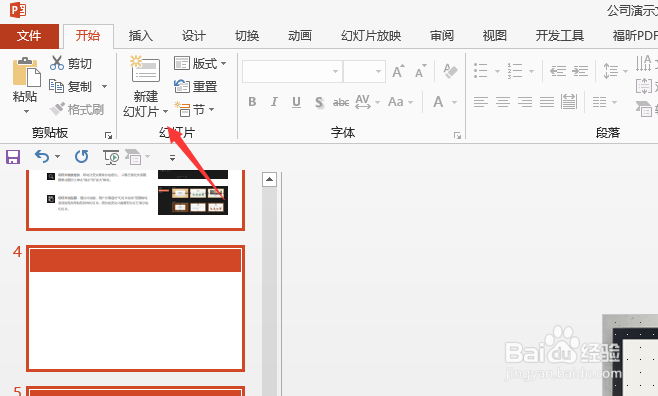The width and height of the screenshot is (658, 396).
Task: Open Font Color dropdown arrow
Action: click(454, 102)
